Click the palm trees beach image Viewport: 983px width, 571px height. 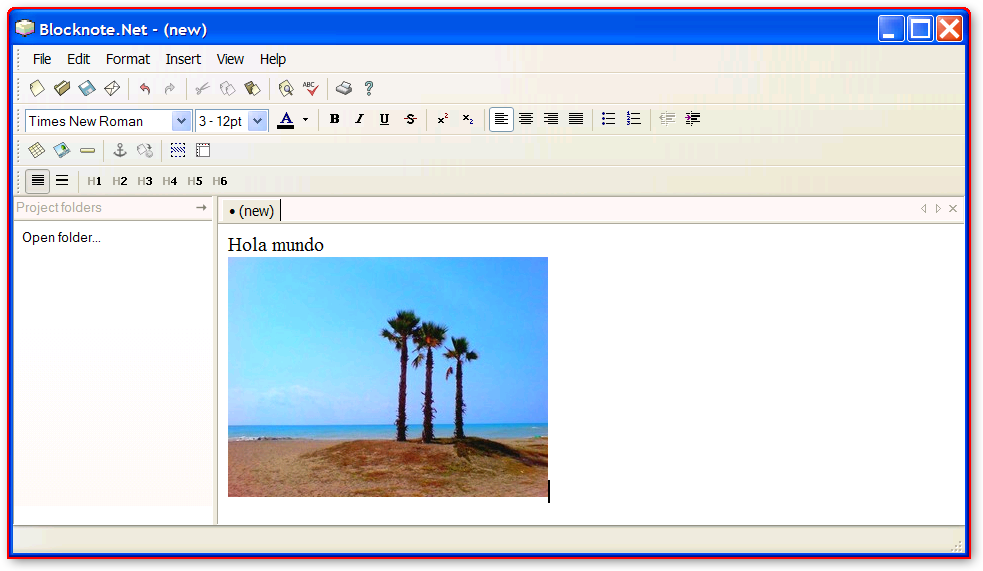(x=387, y=377)
